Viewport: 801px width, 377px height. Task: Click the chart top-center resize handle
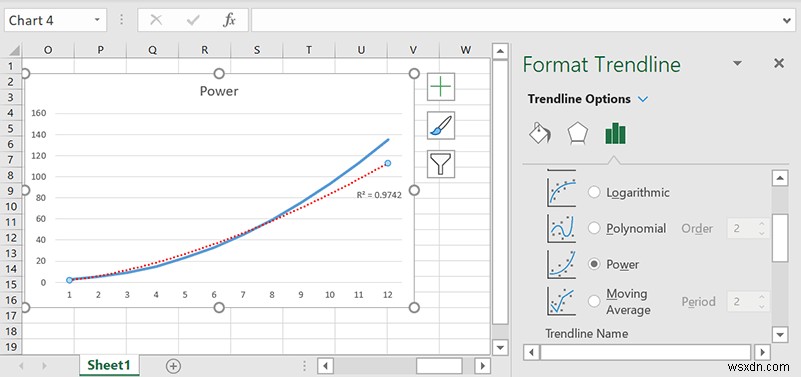[x=219, y=74]
